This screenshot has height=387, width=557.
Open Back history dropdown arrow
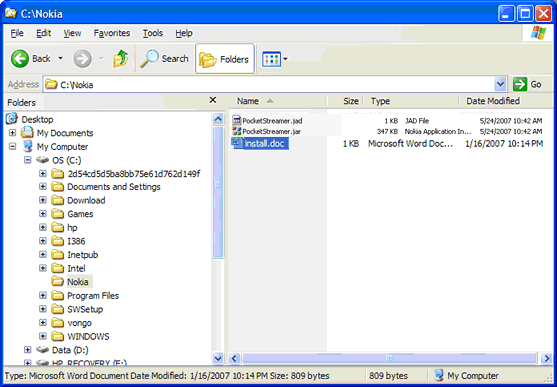60,59
